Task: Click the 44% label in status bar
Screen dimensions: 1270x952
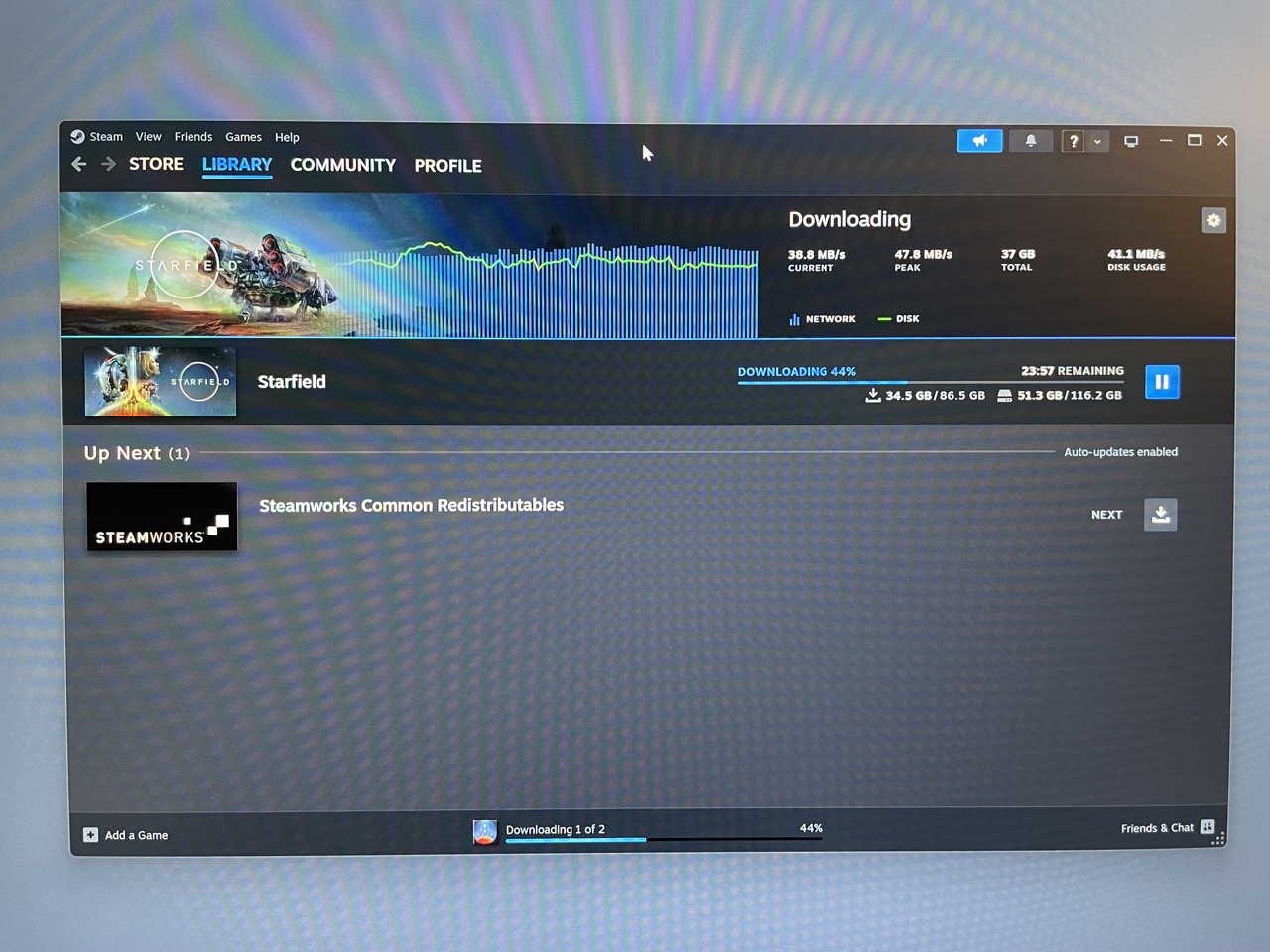Action: (811, 828)
